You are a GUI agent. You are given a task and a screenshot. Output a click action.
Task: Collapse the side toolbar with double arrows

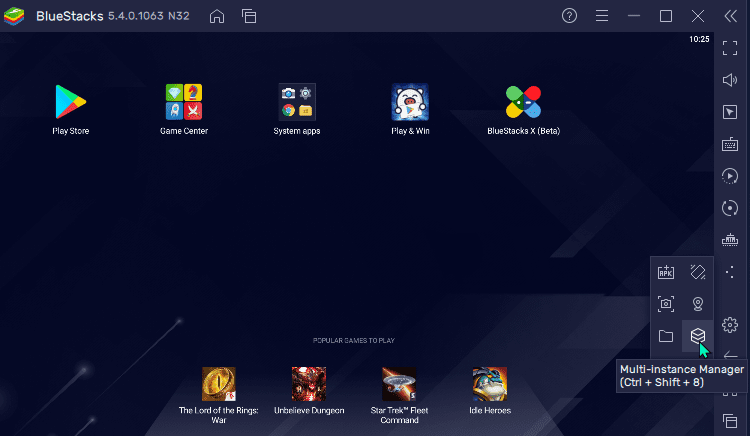coord(730,16)
